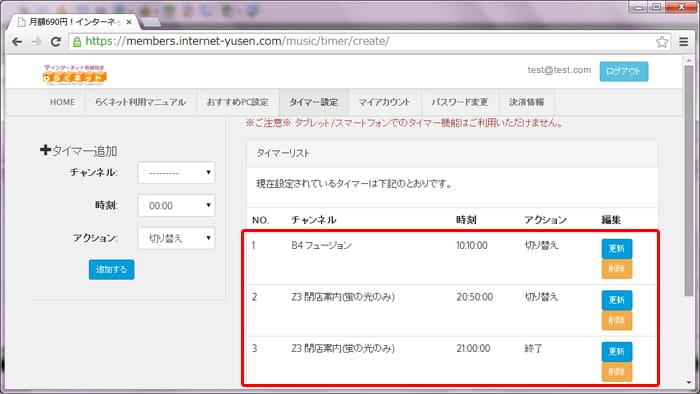Click 削除 for timer 3 at 21:00:00
The width and height of the screenshot is (700, 394).
pos(617,372)
